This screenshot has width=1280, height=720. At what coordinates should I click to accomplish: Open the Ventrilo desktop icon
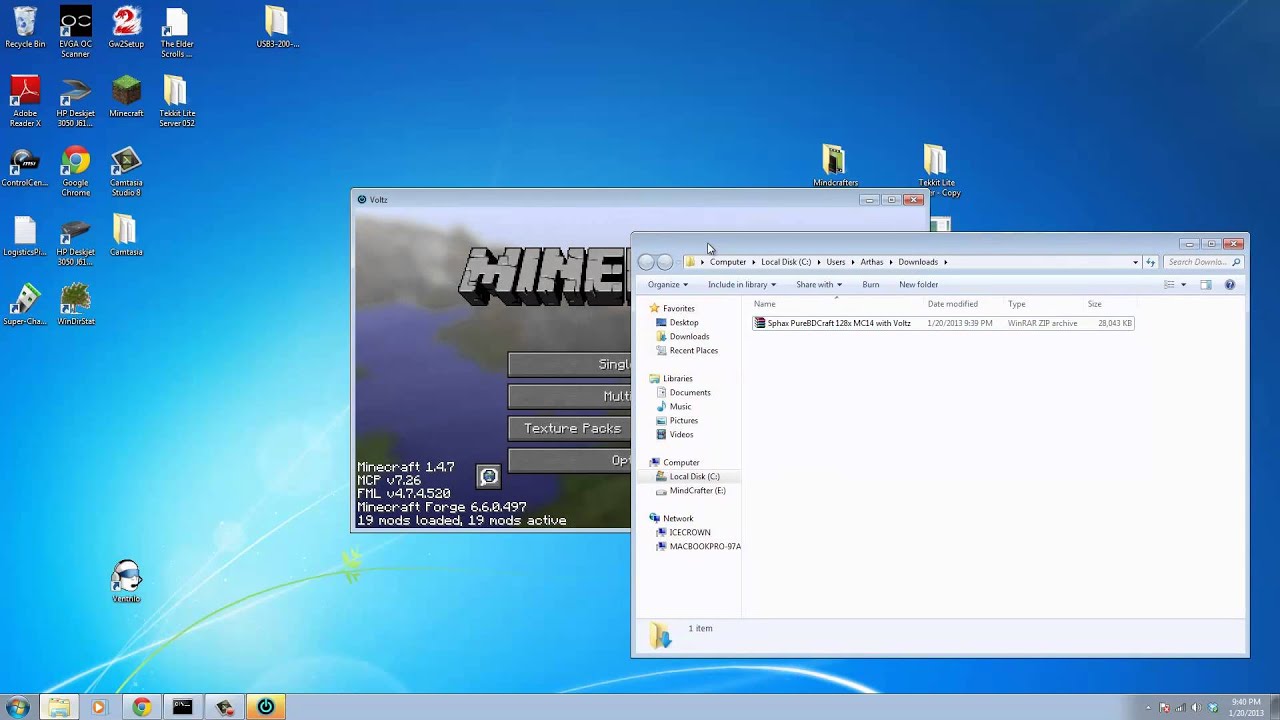[x=126, y=581]
